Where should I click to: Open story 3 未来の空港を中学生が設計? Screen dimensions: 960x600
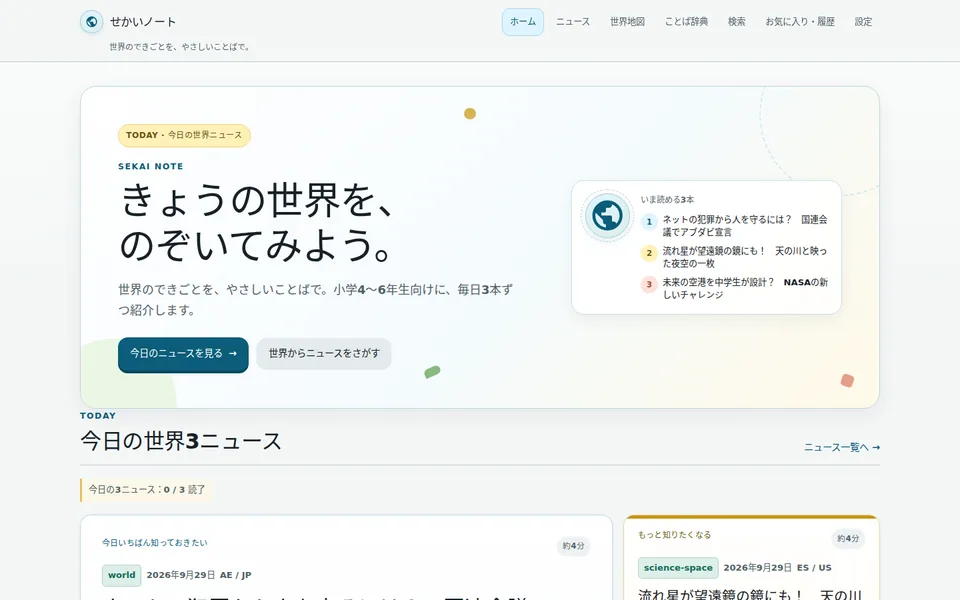coord(745,288)
